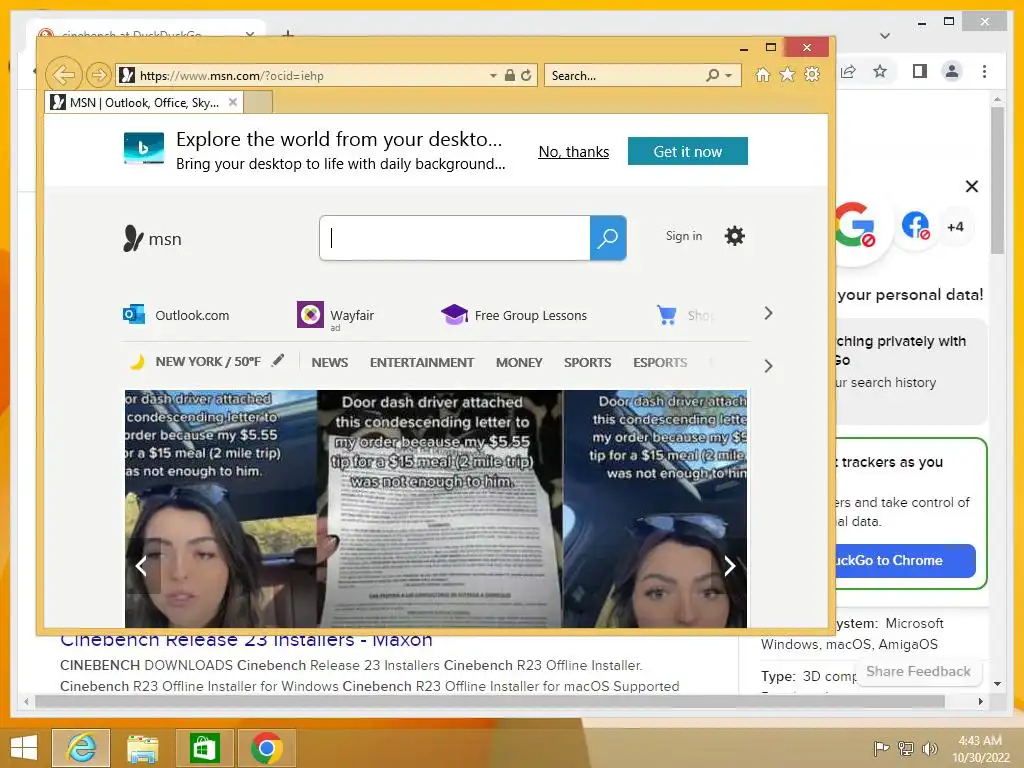This screenshot has height=768, width=1024.
Task: Click blocked Google tracker icon
Action: click(856, 225)
